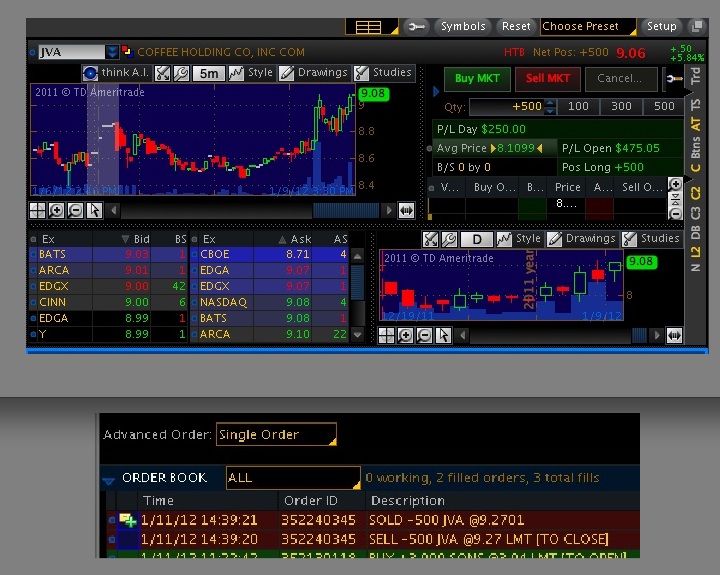Open the Setup menu
720x575 pixels.
pyautogui.click(x=661, y=27)
